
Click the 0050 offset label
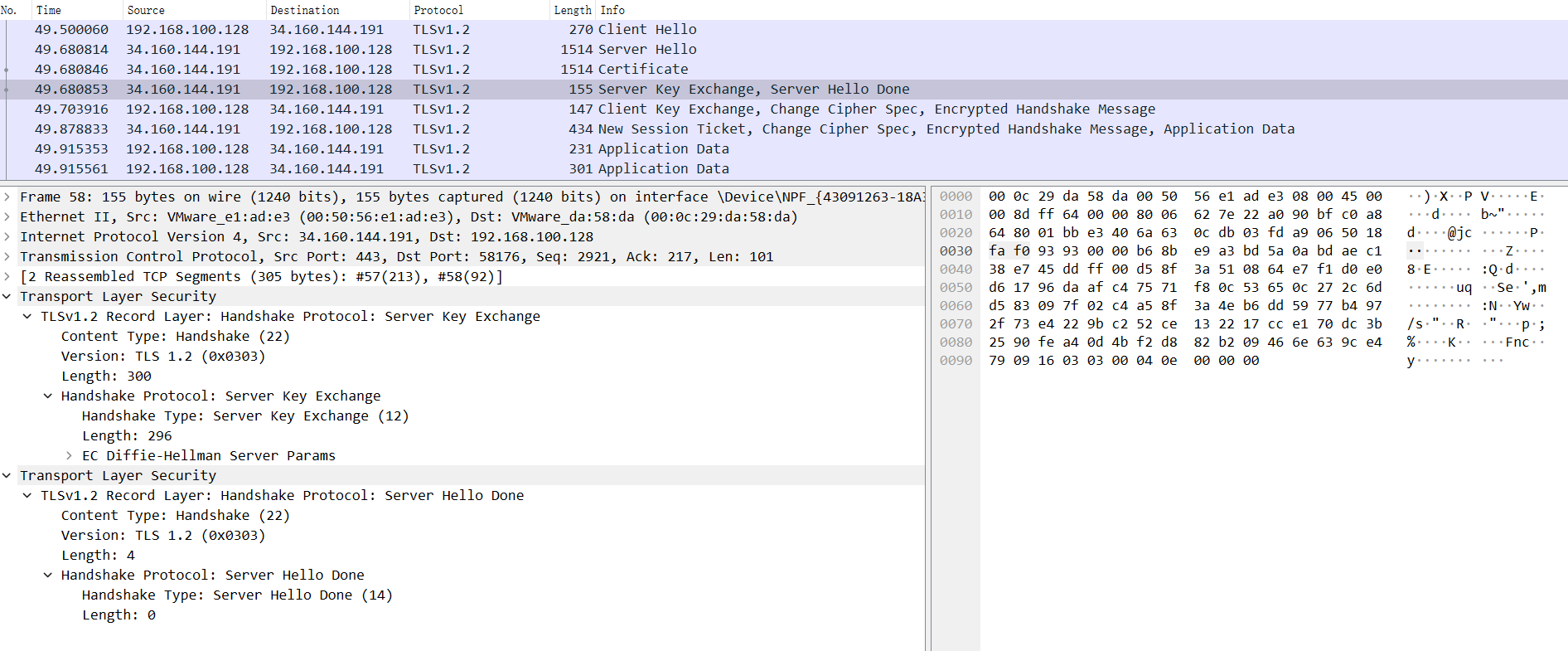(x=956, y=288)
